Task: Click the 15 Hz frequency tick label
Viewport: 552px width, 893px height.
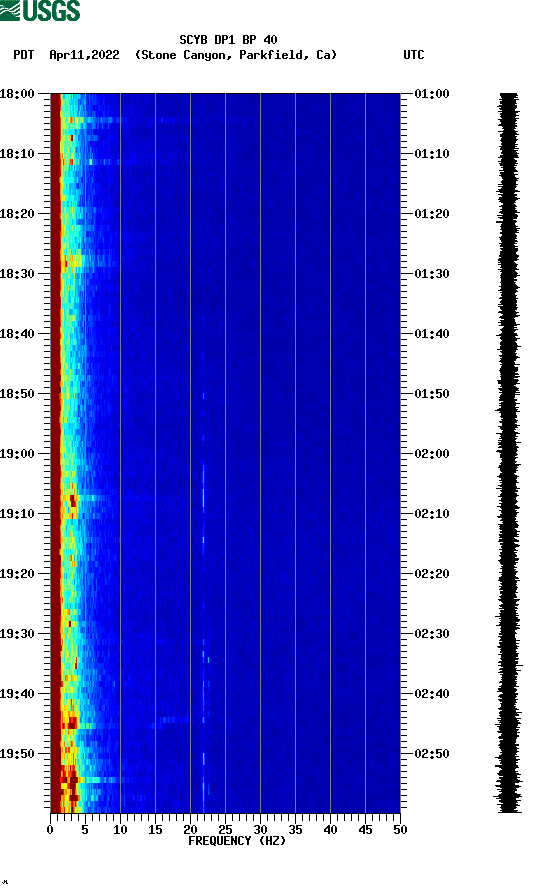Action: pyautogui.click(x=155, y=830)
